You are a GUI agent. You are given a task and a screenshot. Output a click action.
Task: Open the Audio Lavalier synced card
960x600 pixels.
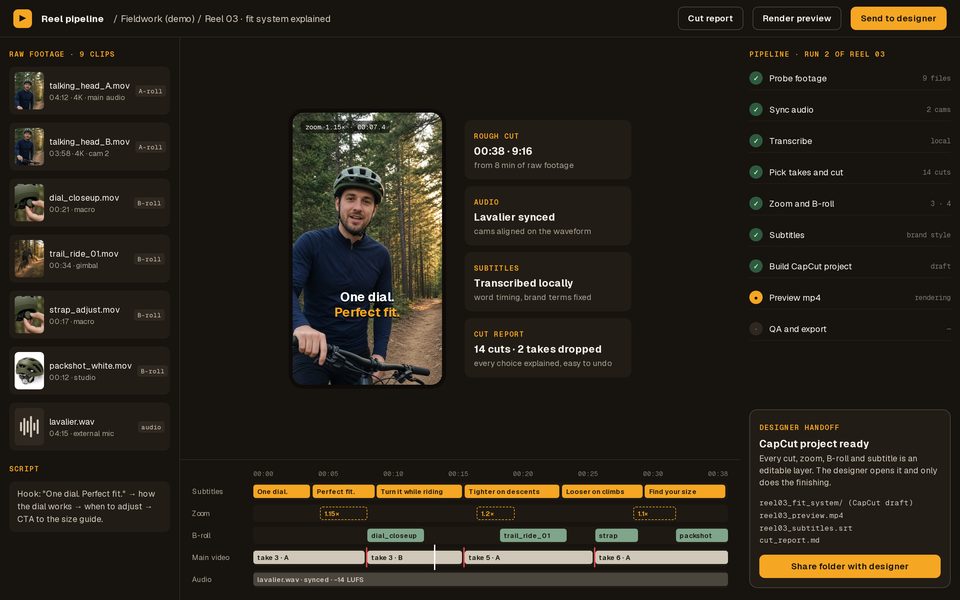(548, 216)
